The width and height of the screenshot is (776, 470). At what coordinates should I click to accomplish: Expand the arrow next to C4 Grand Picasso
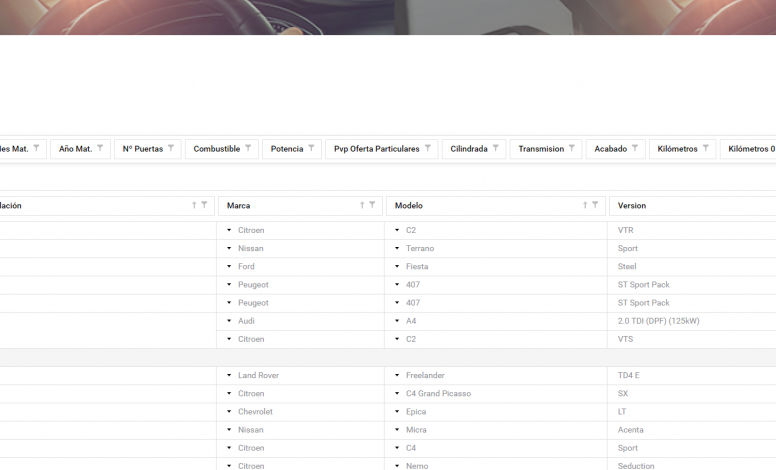coord(397,394)
